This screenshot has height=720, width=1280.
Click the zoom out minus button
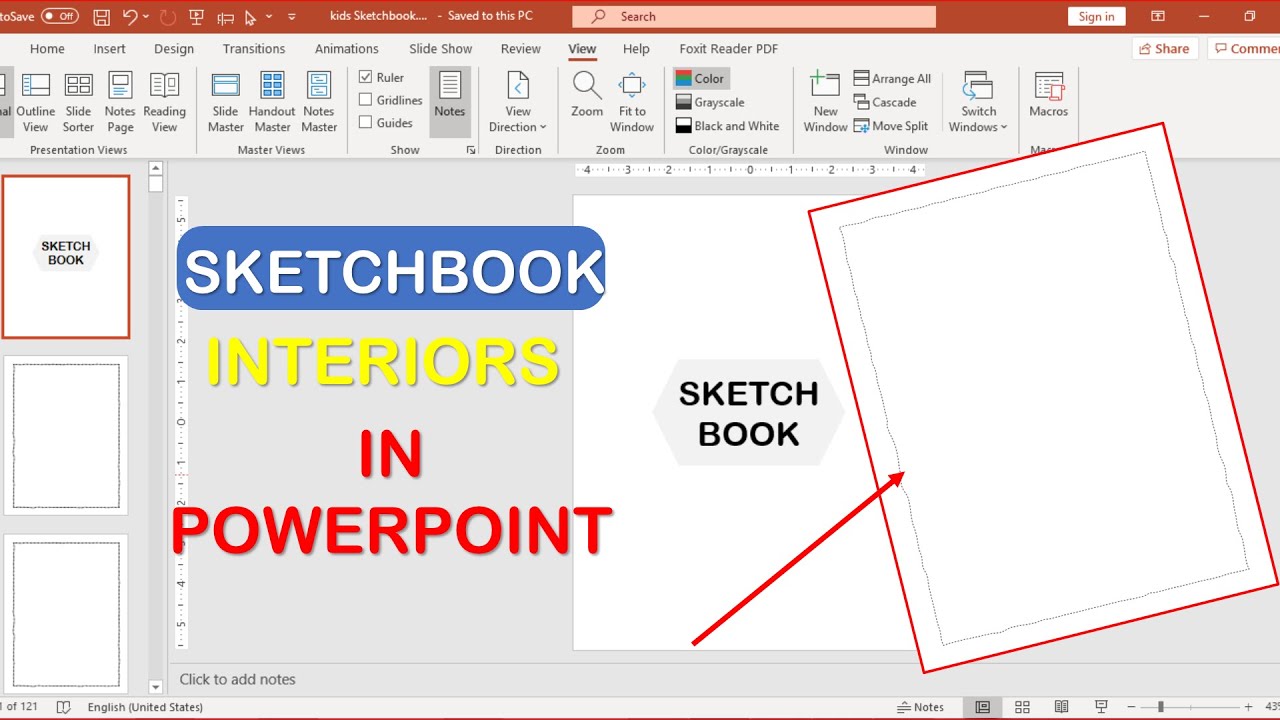click(x=1131, y=707)
